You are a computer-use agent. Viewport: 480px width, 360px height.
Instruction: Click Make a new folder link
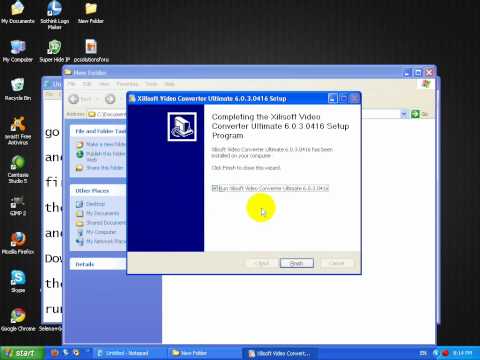101,144
